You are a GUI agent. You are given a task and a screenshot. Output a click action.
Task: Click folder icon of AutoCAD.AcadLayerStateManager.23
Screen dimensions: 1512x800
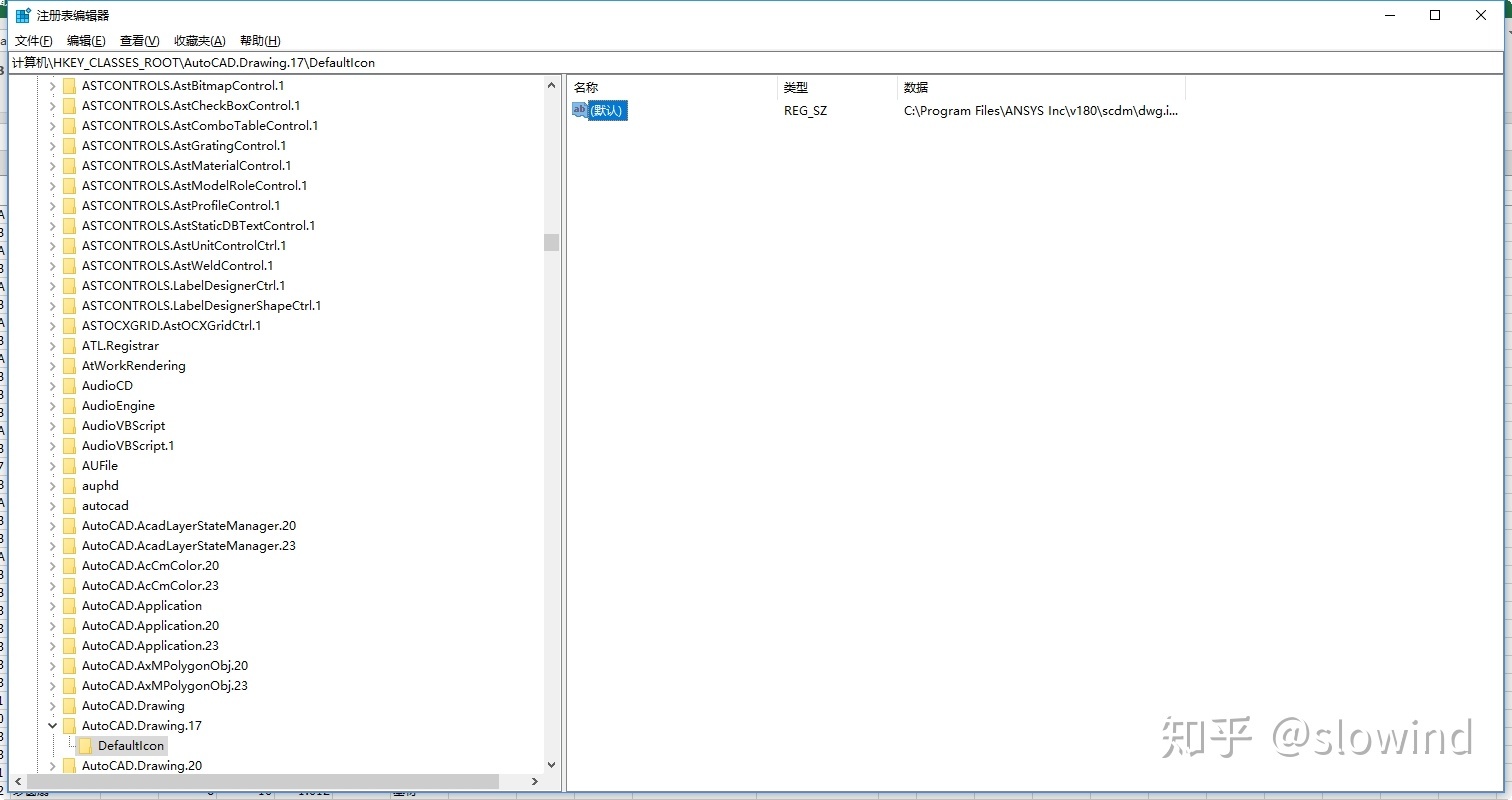69,546
